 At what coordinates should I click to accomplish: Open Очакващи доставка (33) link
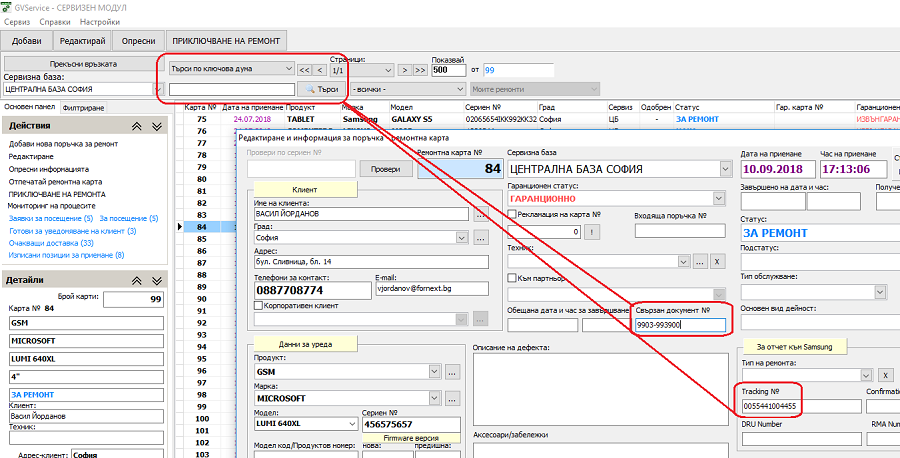click(52, 243)
